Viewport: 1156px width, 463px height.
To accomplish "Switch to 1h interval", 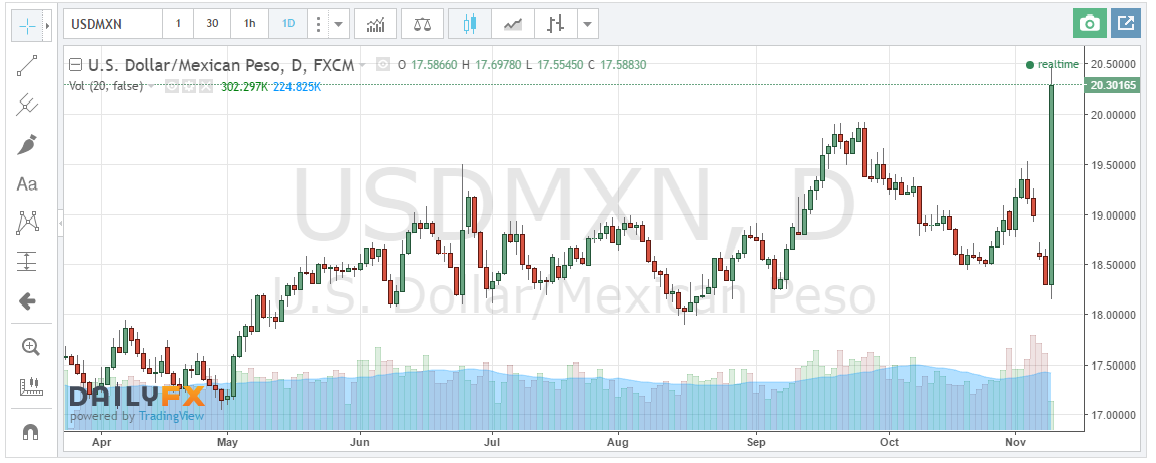I will point(250,24).
